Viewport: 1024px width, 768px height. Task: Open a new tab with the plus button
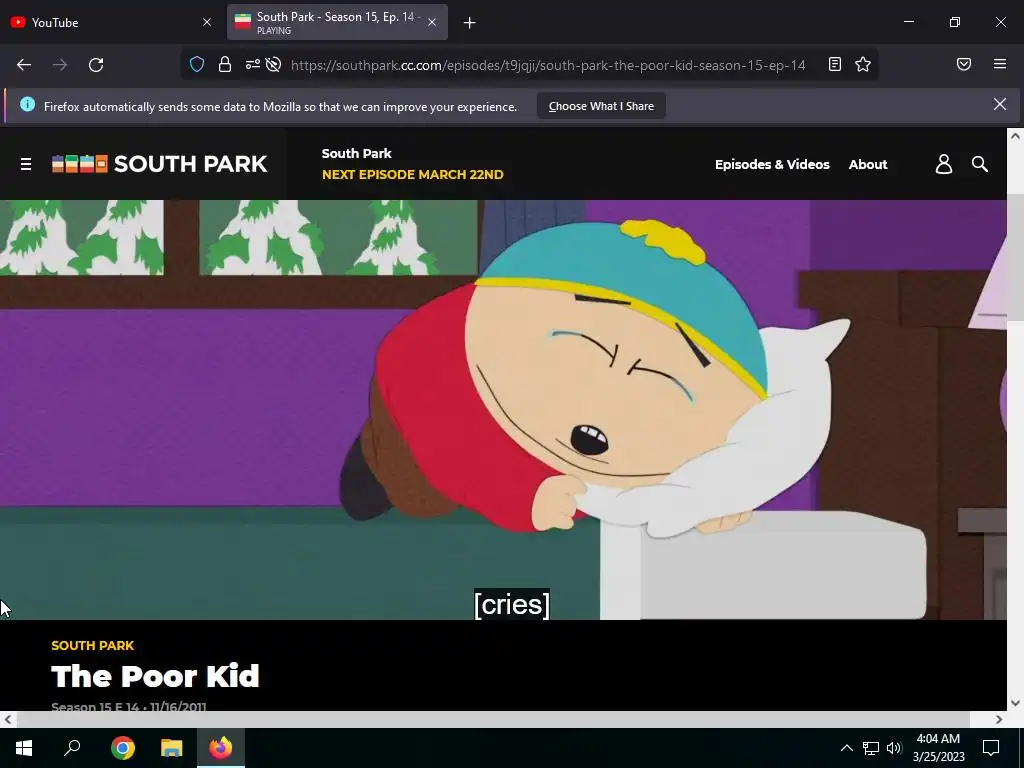pyautogui.click(x=470, y=23)
